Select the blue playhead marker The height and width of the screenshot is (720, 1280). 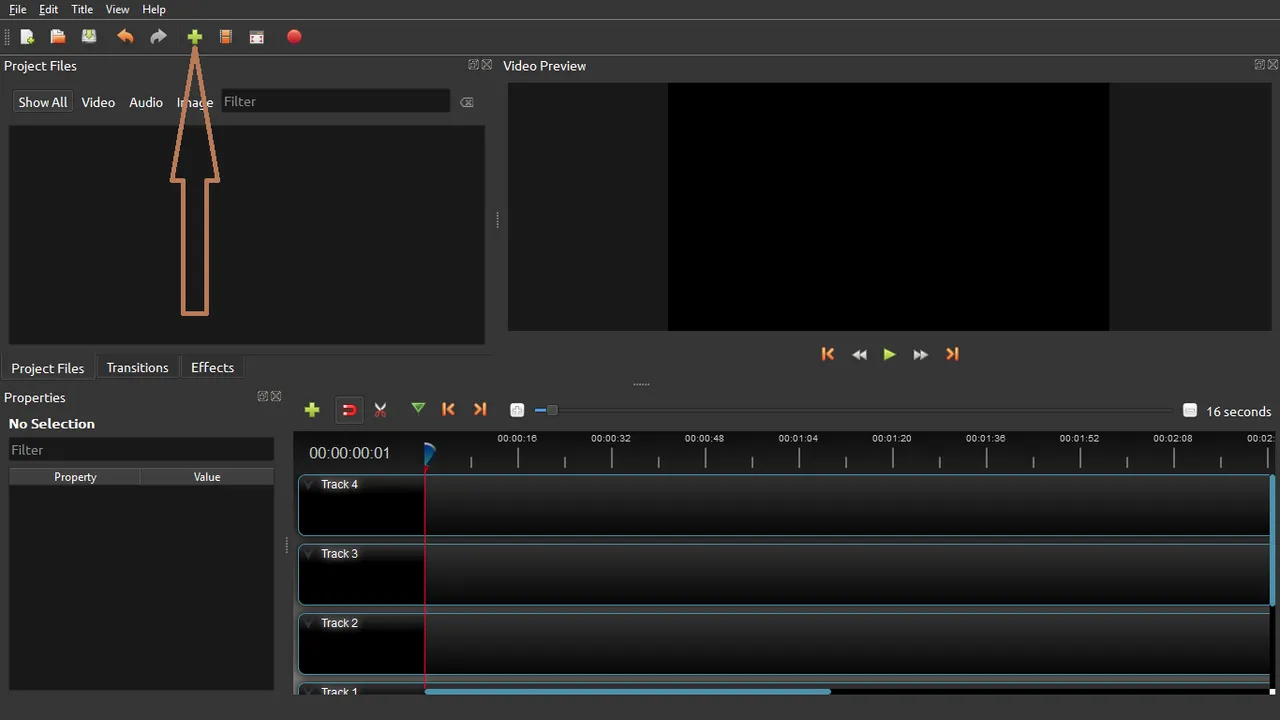(429, 453)
